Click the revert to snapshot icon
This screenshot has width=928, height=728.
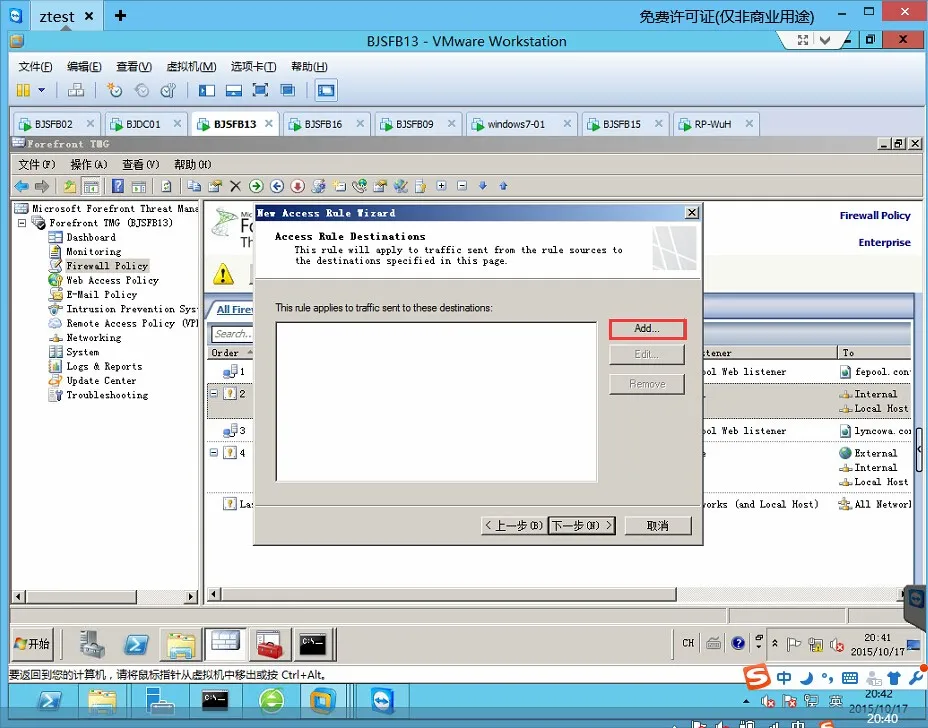point(141,90)
